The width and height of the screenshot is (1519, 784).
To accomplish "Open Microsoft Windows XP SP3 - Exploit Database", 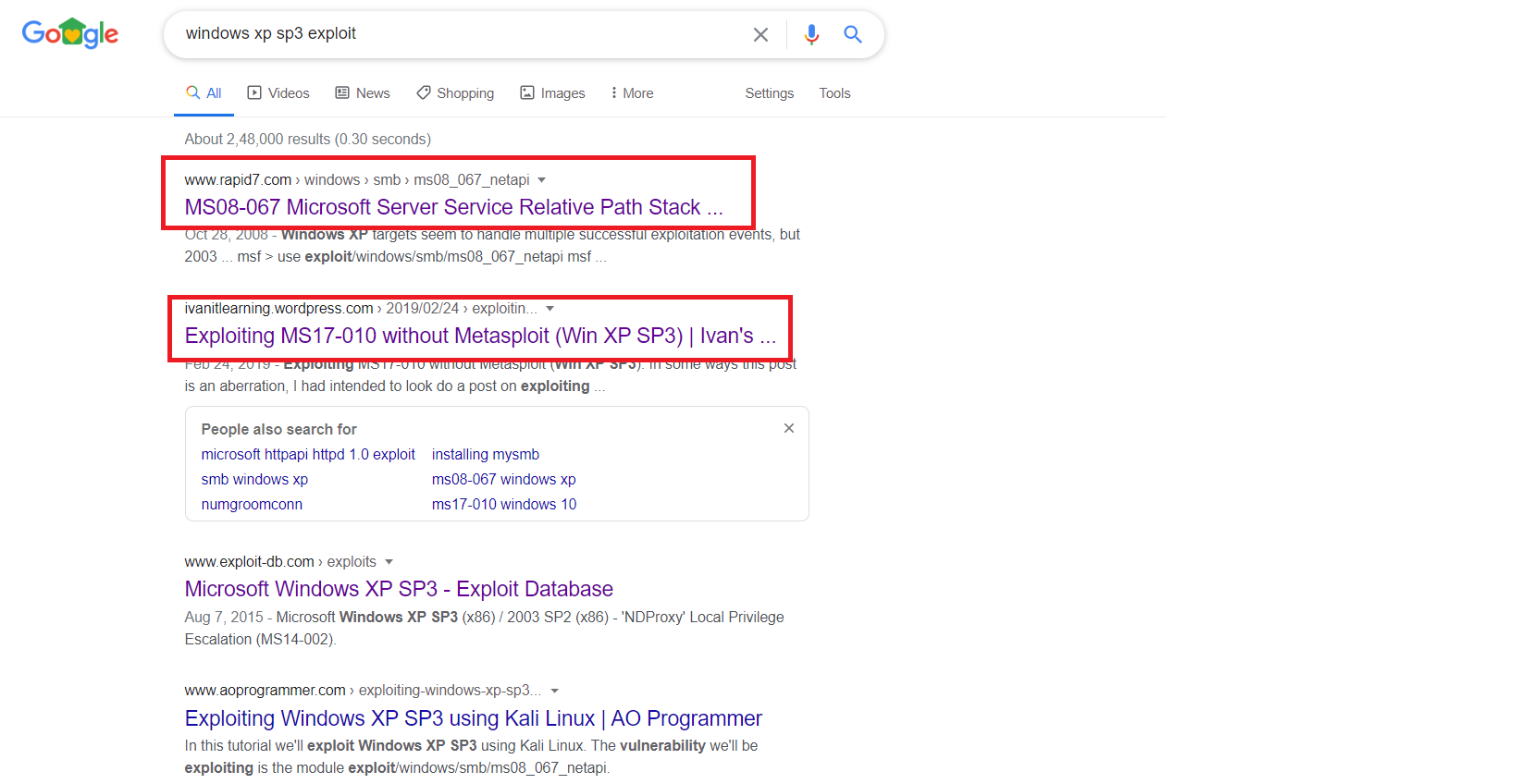I will (x=399, y=589).
